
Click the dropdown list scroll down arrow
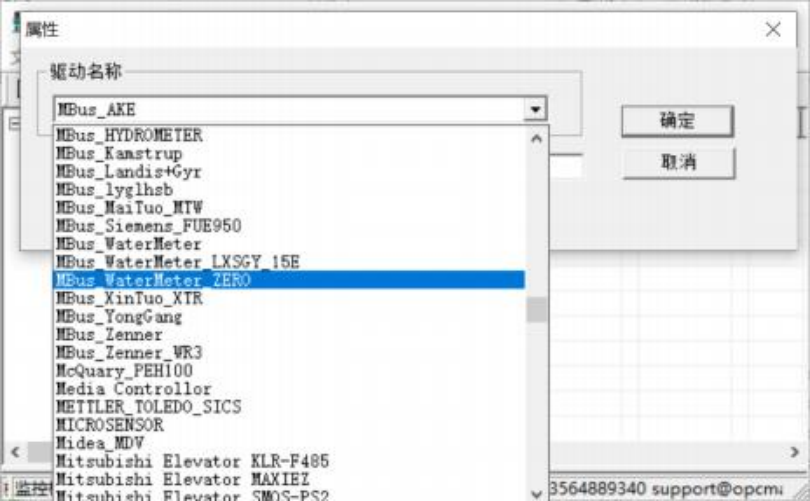[537, 494]
